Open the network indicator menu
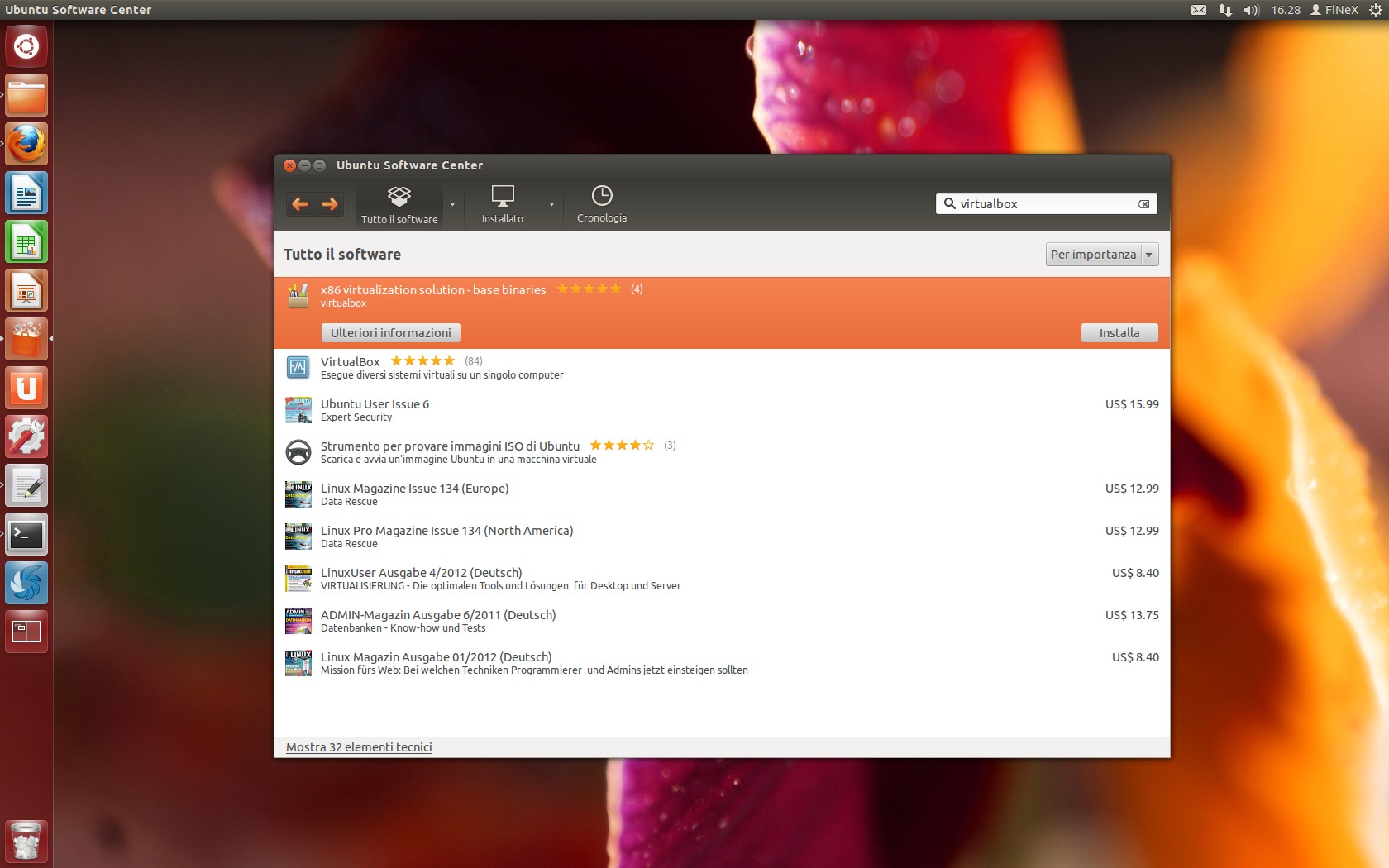1389x868 pixels. click(x=1225, y=10)
